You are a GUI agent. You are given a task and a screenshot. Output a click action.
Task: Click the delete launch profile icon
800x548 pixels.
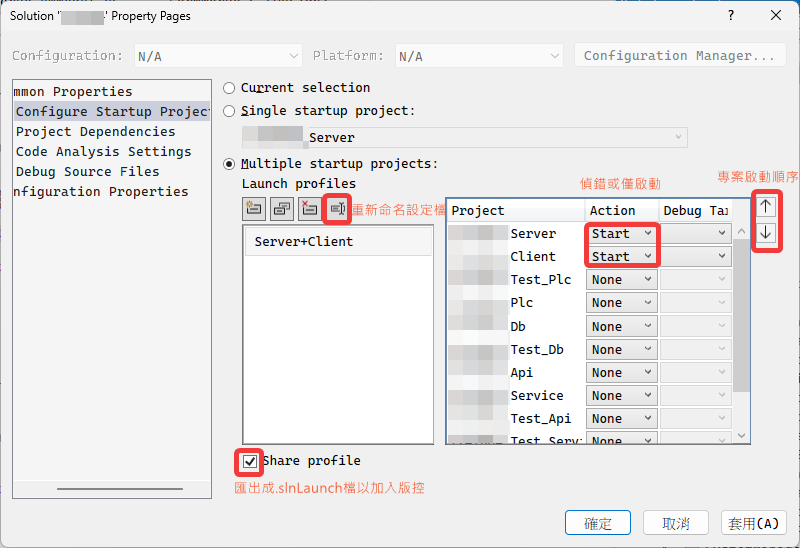pyautogui.click(x=310, y=209)
